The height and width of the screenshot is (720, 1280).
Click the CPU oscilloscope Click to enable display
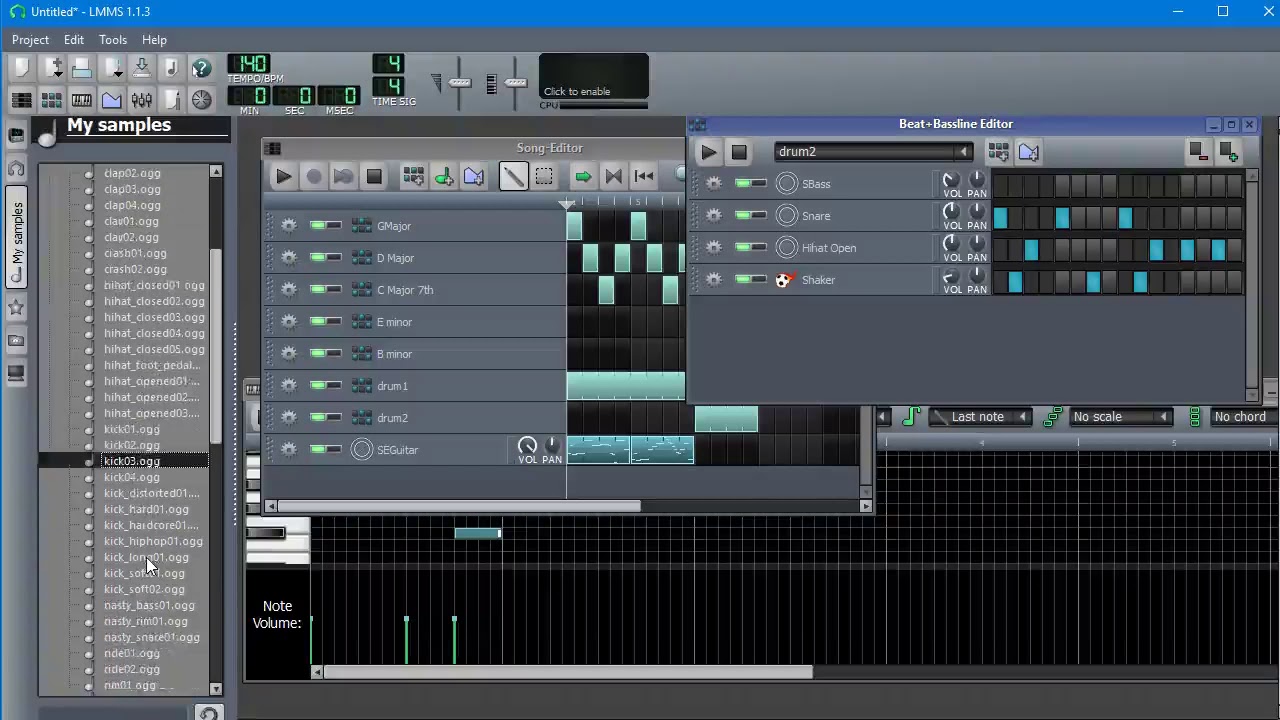pyautogui.click(x=594, y=77)
